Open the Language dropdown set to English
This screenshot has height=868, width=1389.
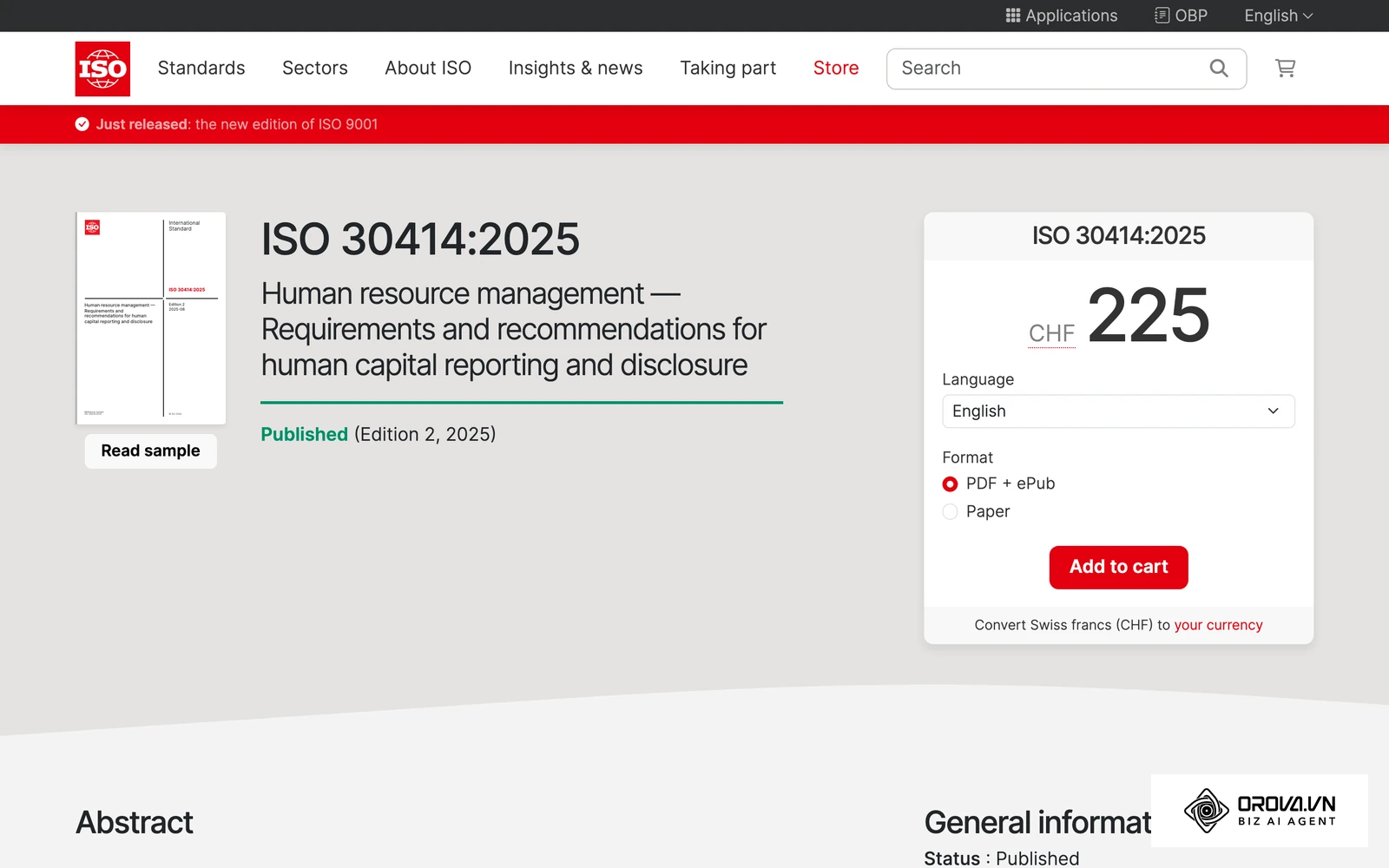(1118, 411)
